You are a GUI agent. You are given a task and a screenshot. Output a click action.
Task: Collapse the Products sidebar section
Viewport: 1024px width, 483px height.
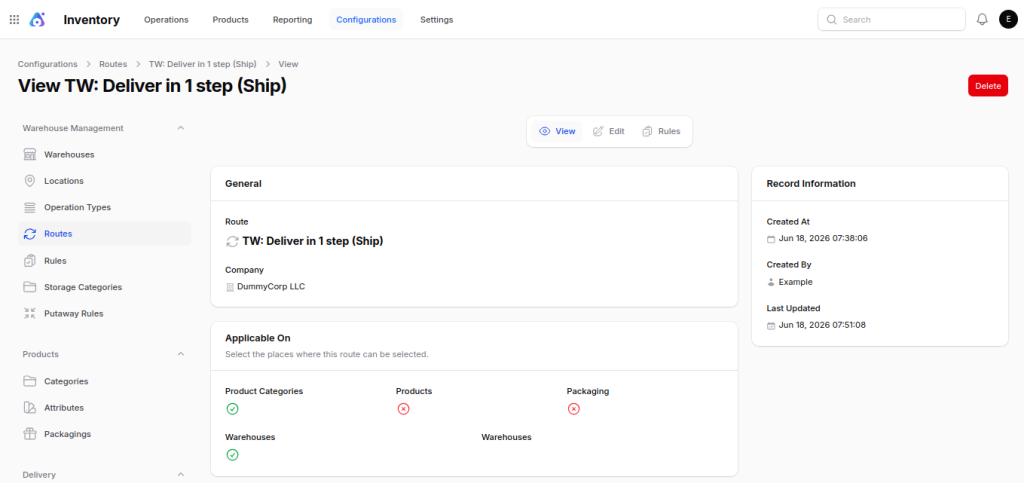[181, 354]
